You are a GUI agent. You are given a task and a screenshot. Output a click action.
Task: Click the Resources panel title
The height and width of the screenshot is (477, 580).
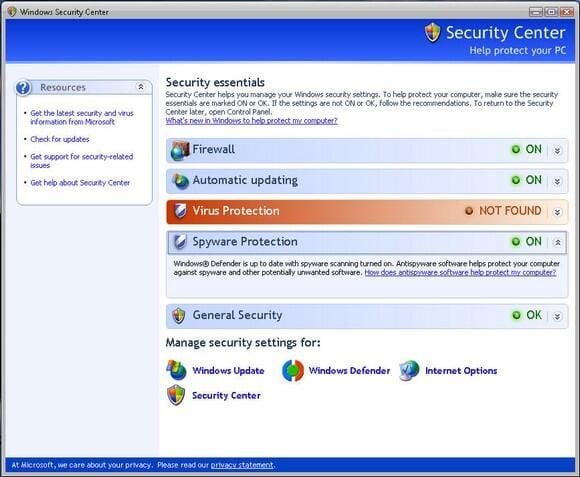click(x=63, y=88)
